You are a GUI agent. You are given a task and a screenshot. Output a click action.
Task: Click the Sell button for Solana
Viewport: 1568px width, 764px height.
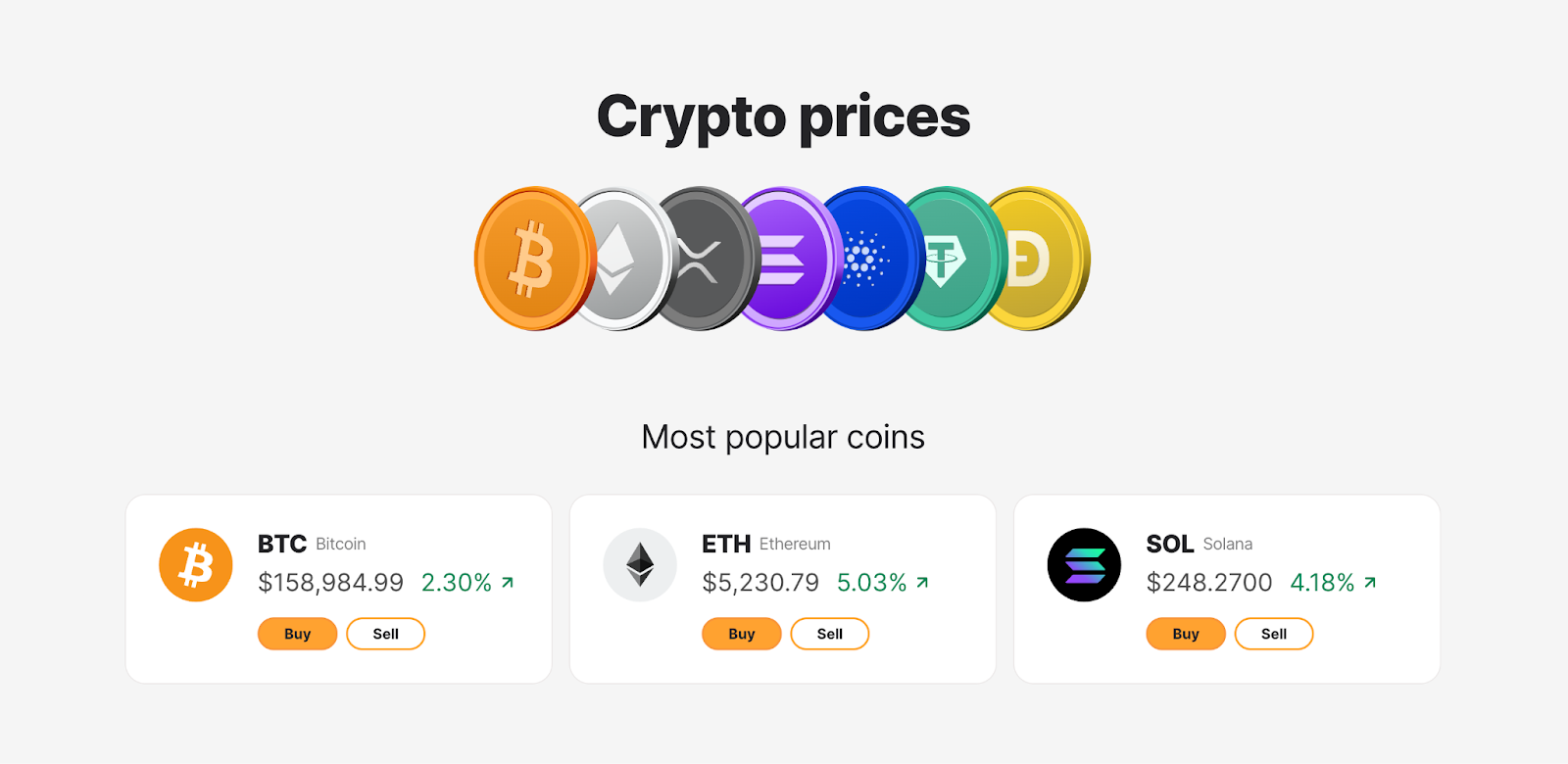(1274, 634)
